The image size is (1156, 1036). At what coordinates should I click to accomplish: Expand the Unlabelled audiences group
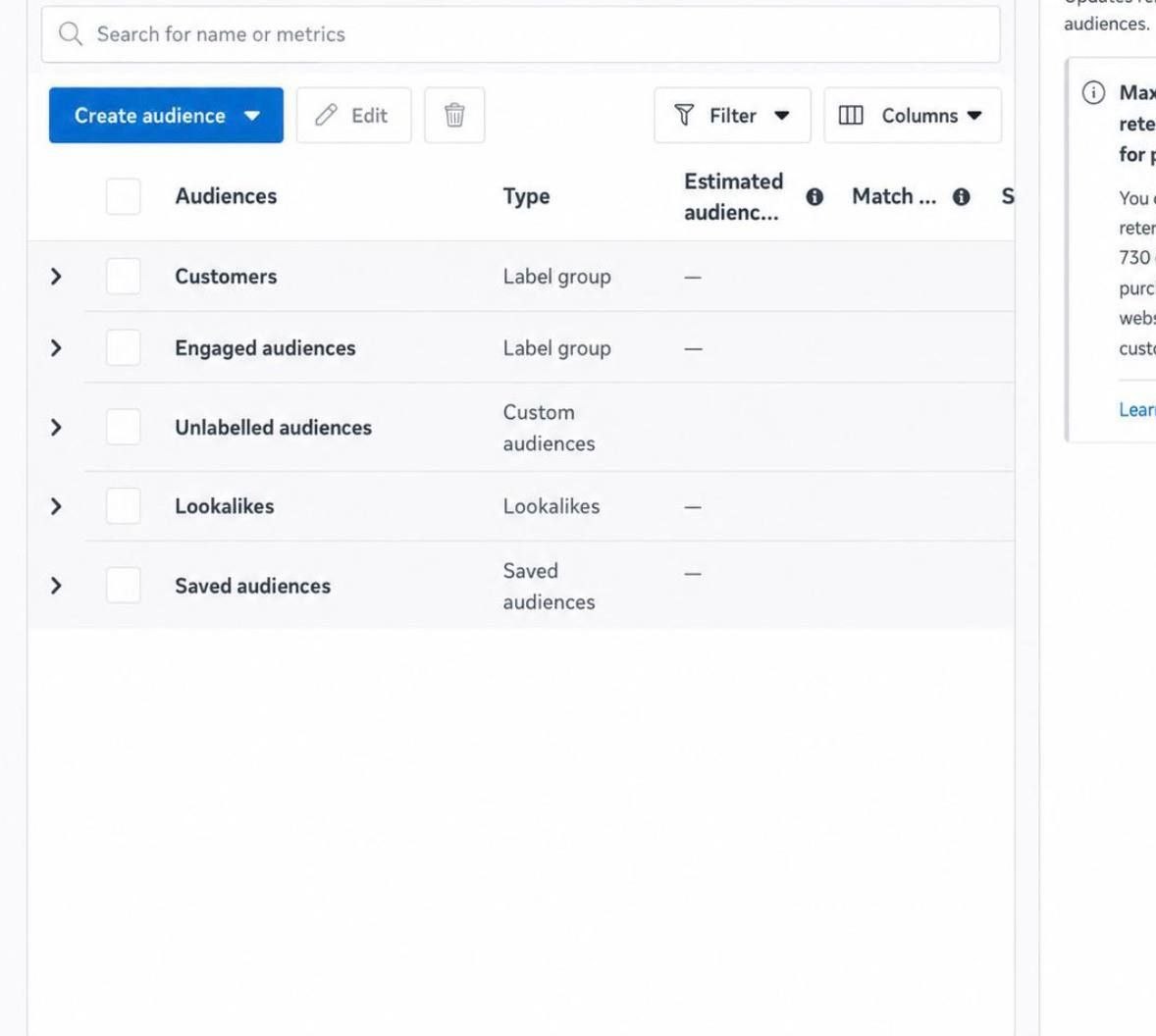[56, 428]
